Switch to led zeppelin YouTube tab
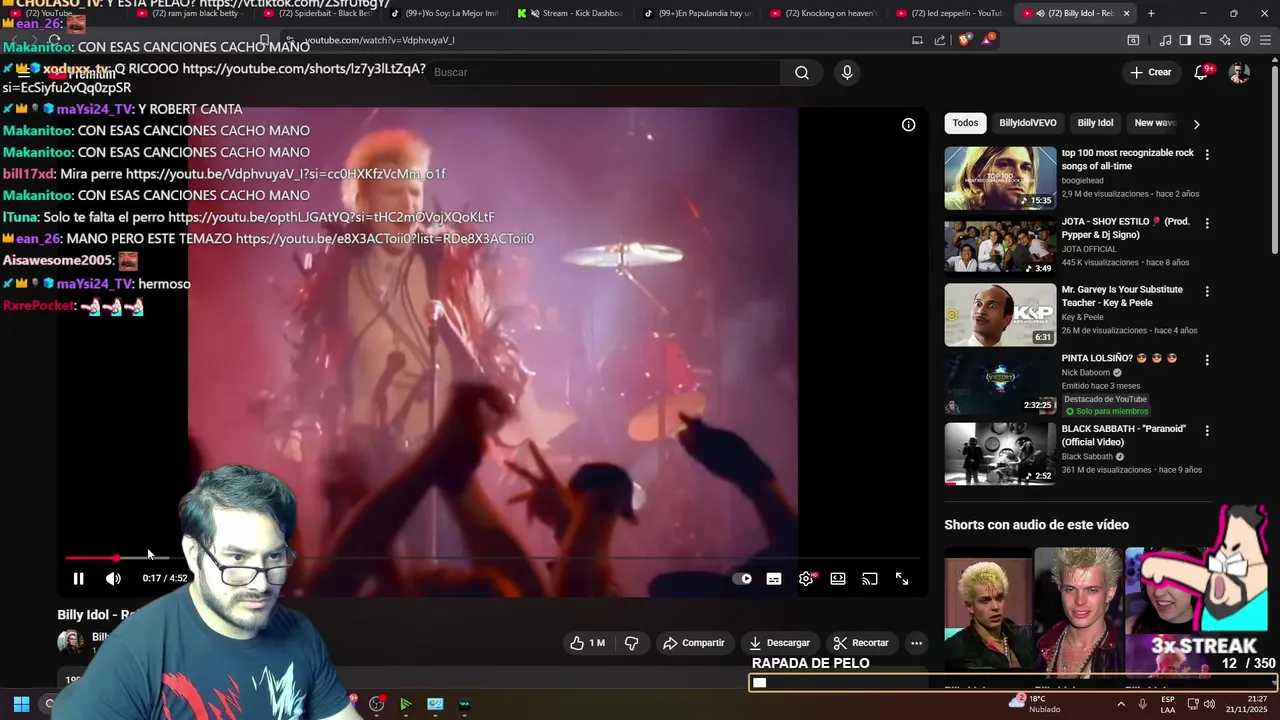This screenshot has height=720, width=1280. click(x=951, y=13)
